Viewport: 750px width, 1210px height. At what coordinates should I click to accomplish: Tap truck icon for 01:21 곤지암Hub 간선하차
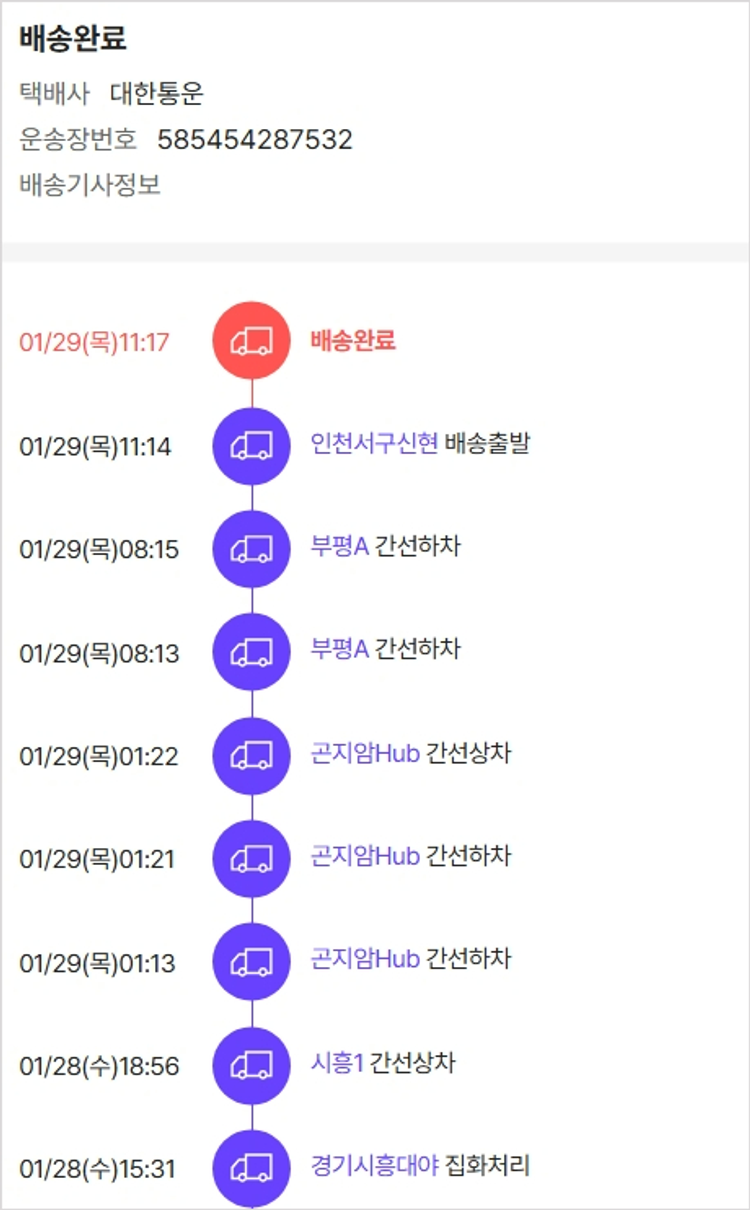[x=251, y=859]
